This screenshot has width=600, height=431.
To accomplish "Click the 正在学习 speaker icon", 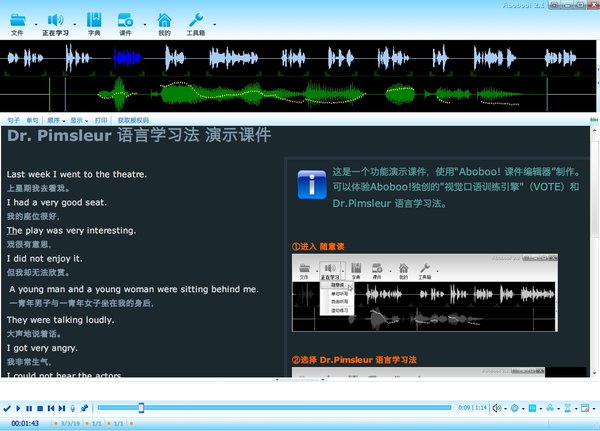I will [55, 20].
